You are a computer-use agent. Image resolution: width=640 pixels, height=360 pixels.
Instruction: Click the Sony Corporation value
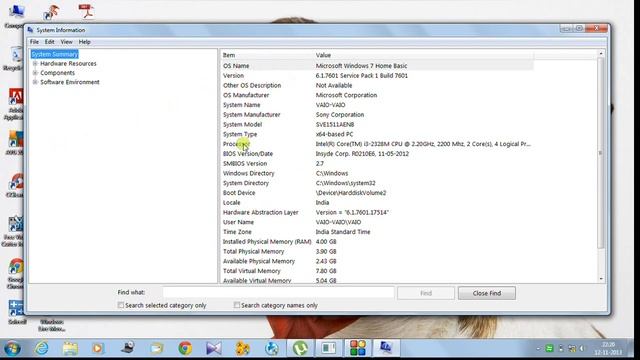tap(340, 115)
